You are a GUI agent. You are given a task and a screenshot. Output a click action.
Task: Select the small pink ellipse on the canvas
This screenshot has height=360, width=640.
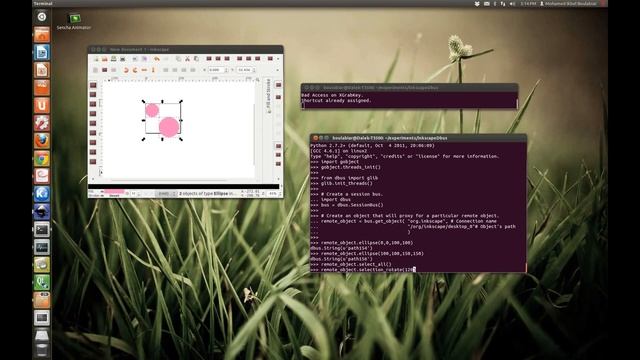pos(152,110)
